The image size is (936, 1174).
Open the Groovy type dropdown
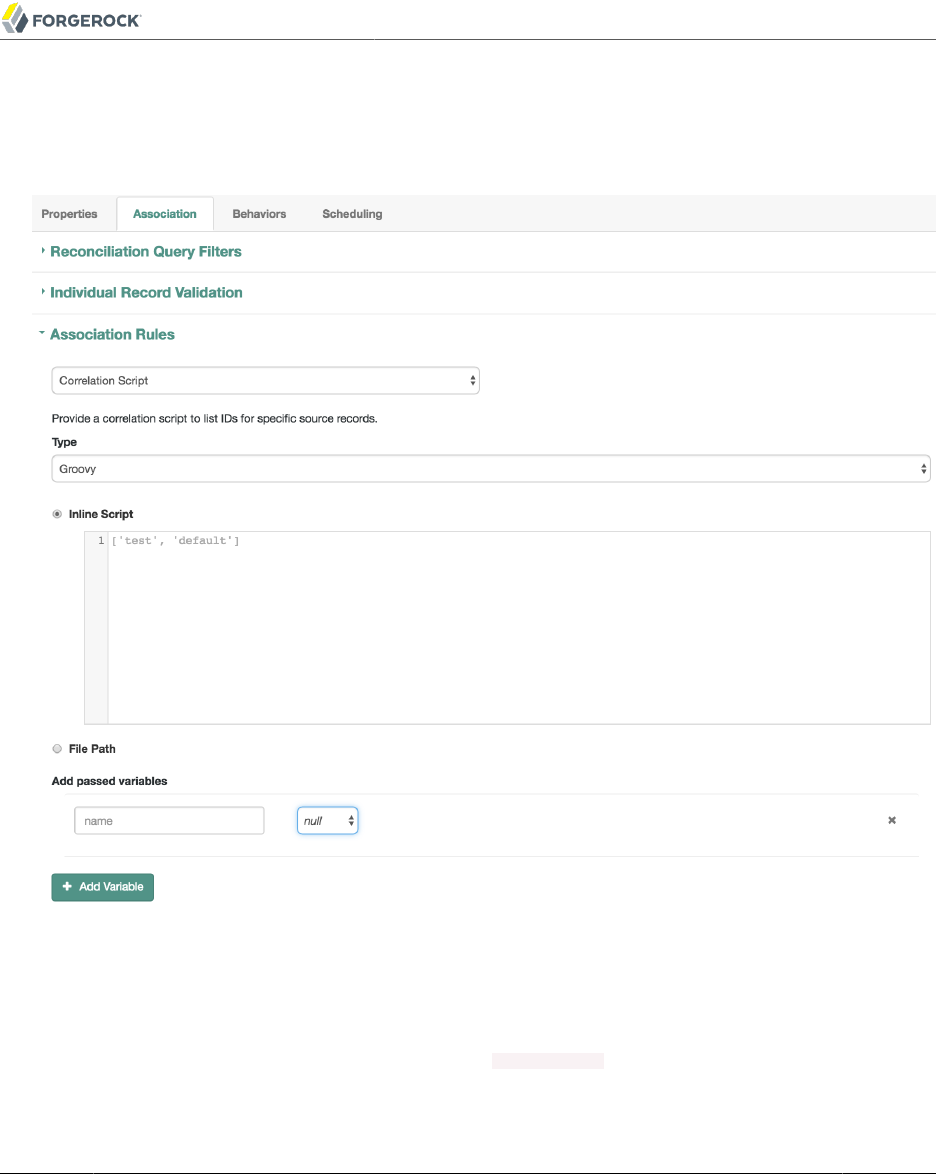pyautogui.click(x=490, y=468)
